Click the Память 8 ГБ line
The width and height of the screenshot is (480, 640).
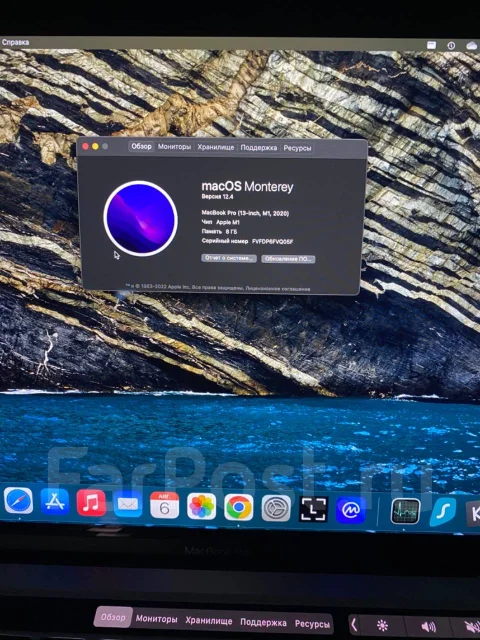(x=220, y=231)
